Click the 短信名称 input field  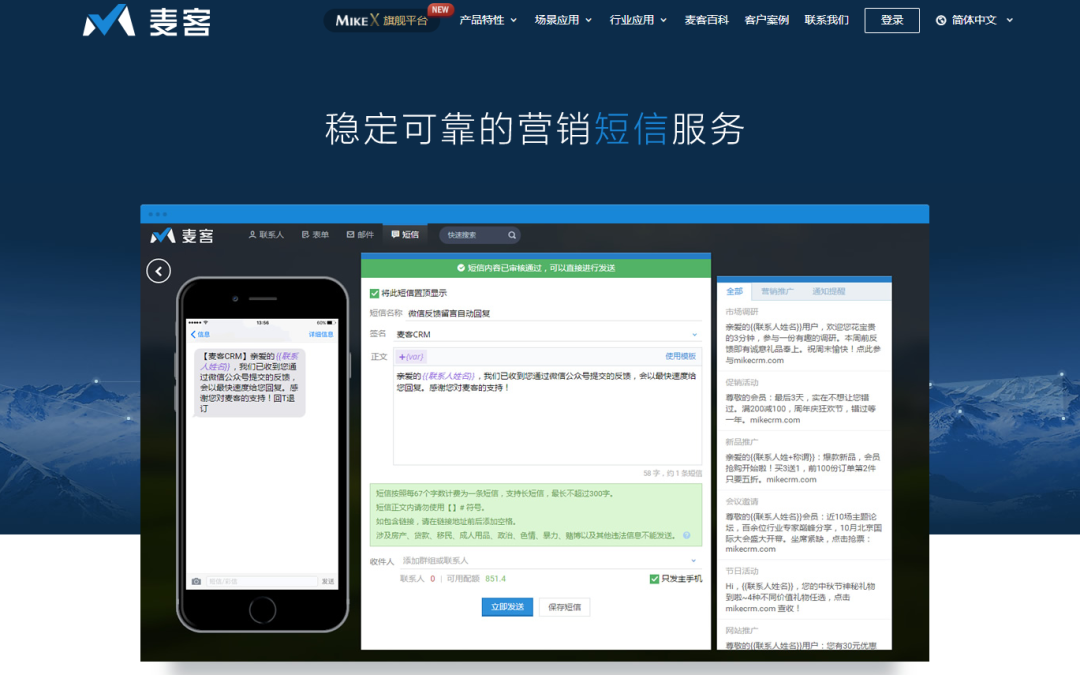[x=554, y=313]
